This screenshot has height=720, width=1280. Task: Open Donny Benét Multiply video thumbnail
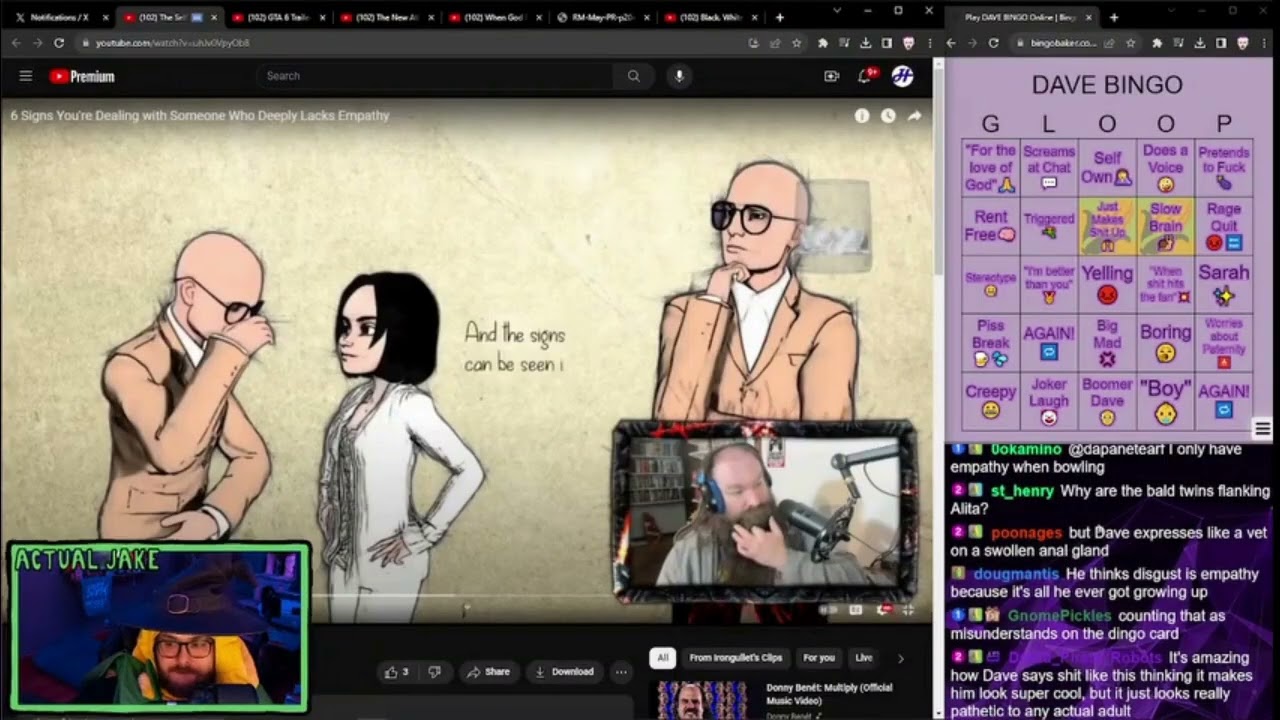[x=702, y=700]
